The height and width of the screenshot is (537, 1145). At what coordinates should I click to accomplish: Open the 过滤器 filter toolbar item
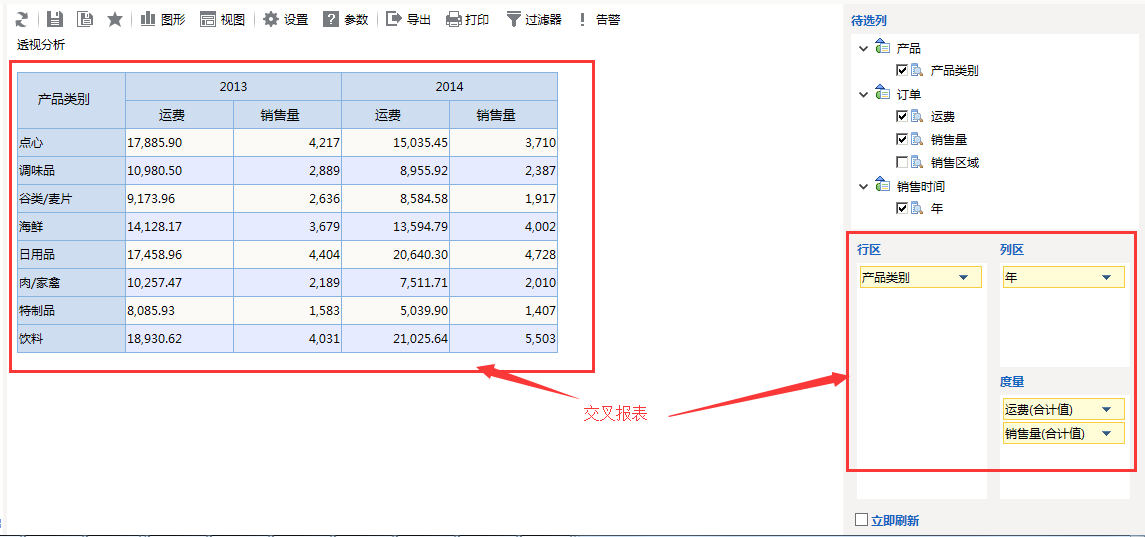(534, 20)
